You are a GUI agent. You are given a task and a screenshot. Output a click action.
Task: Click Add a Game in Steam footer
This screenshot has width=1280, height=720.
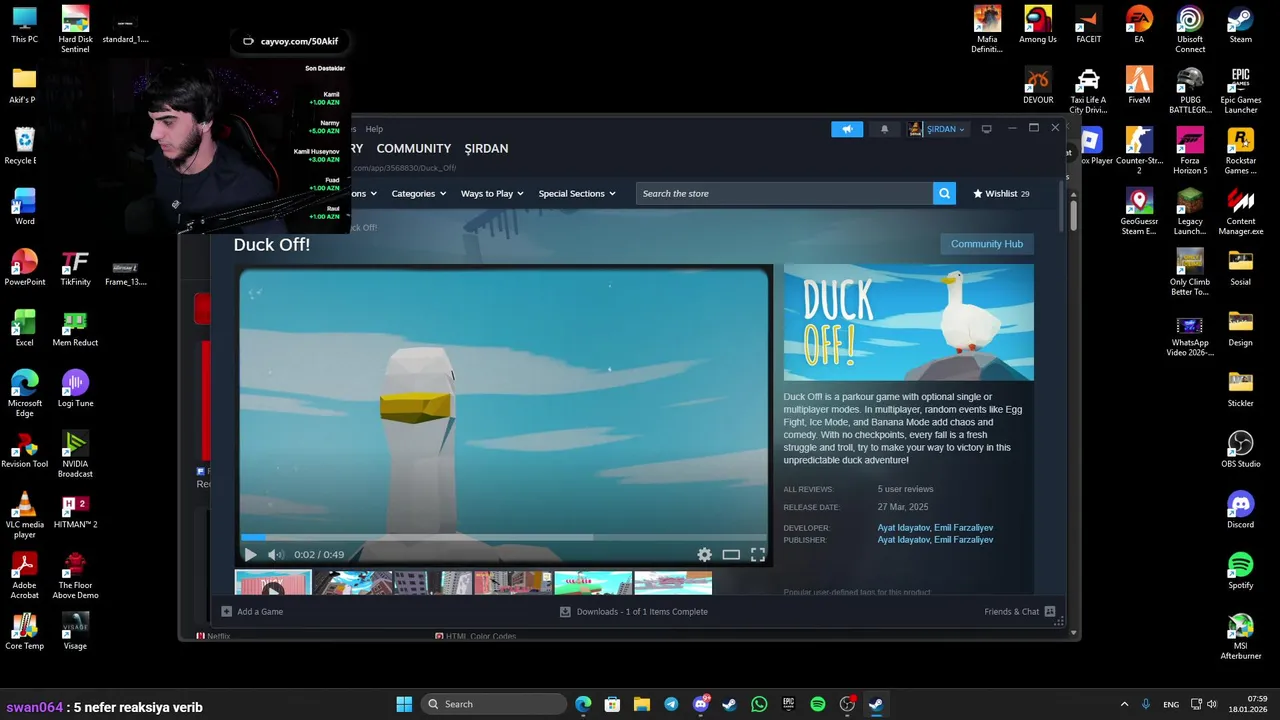[x=252, y=611]
